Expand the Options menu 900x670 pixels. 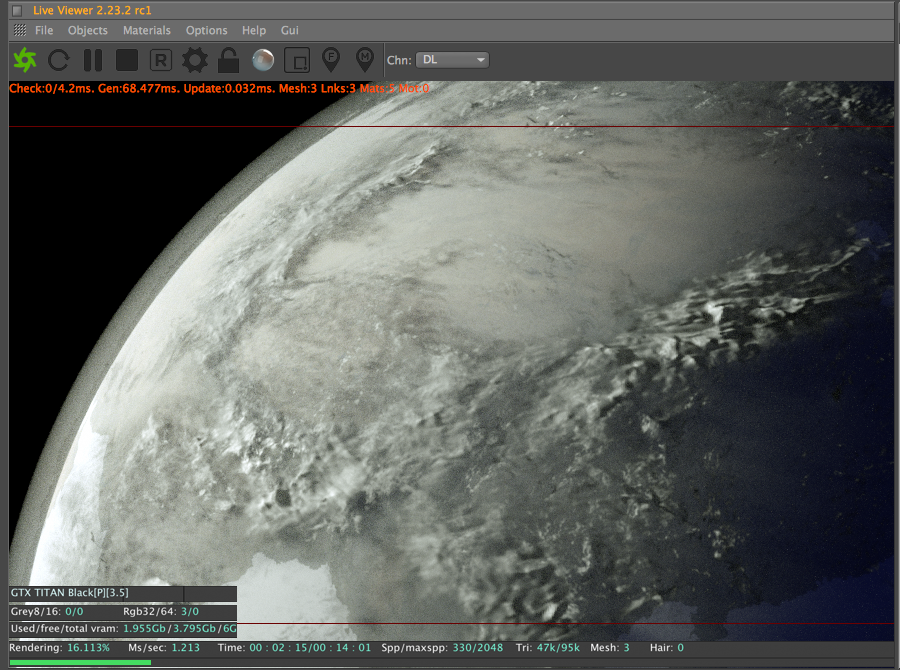(x=207, y=30)
